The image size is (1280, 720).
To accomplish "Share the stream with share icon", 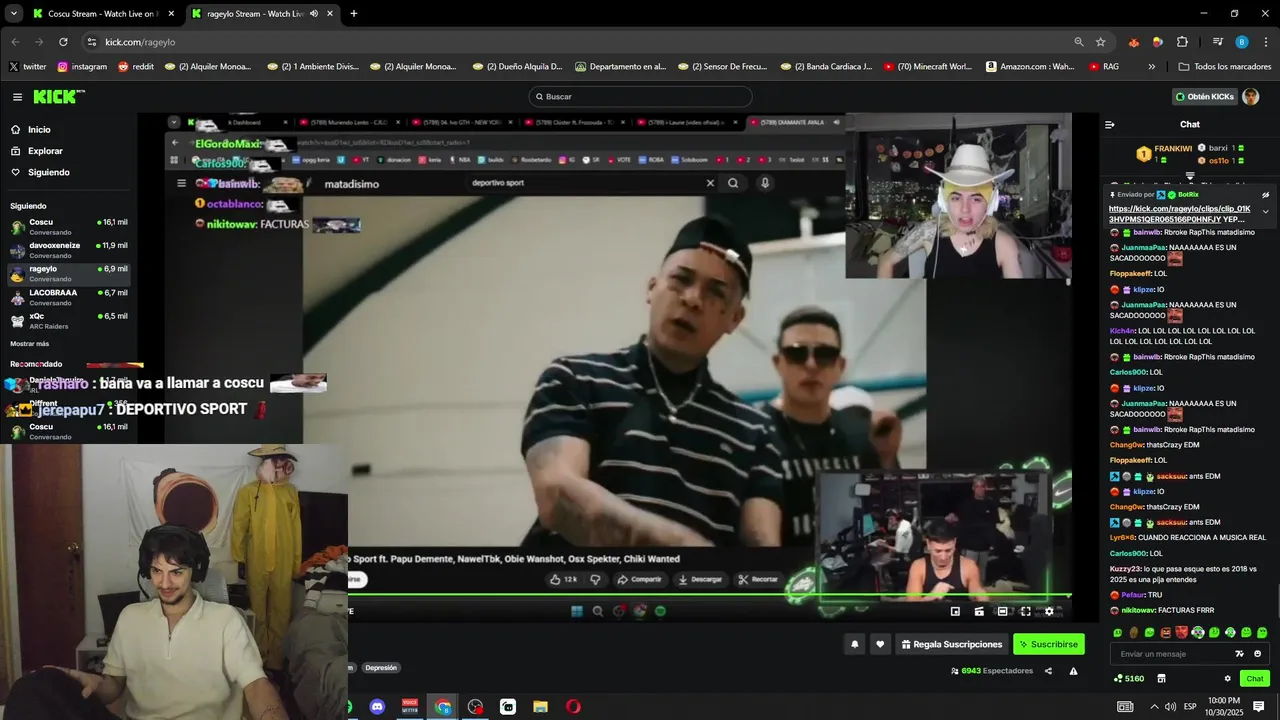I will [1048, 671].
